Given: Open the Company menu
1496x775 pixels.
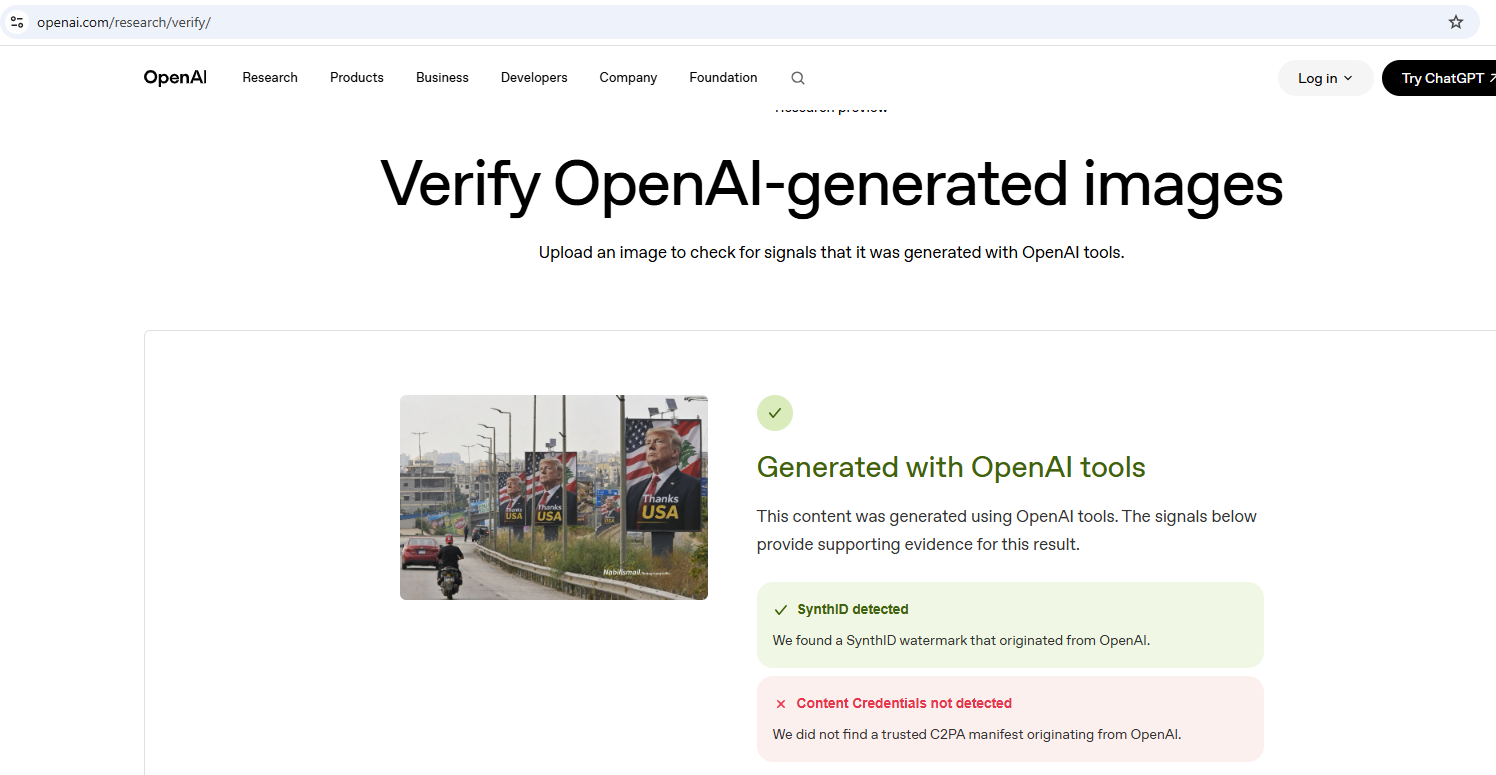Looking at the screenshot, I should (x=628, y=77).
